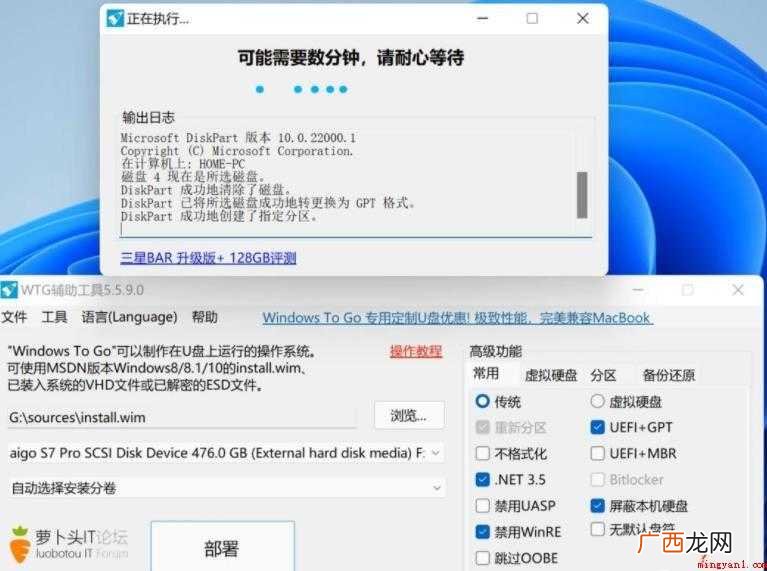The image size is (767, 571).
Task: Minimize the WTG辅助工具 main window
Action: tap(638, 290)
